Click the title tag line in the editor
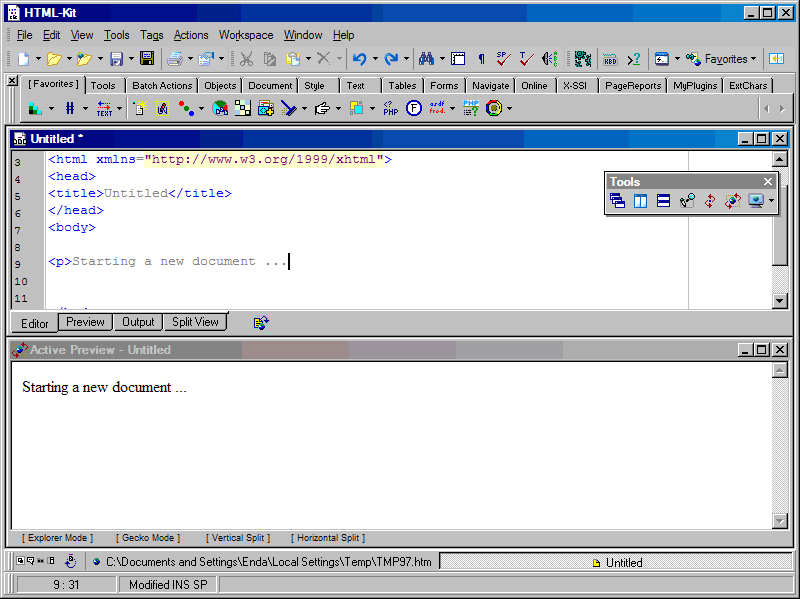This screenshot has width=800, height=599. point(140,193)
